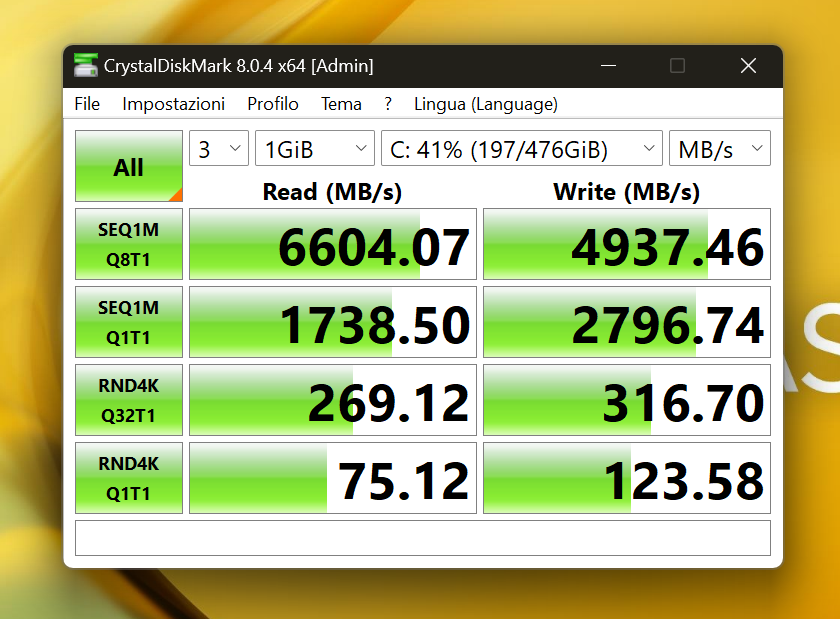The width and height of the screenshot is (840, 619).
Task: Expand the 1GiB test size dropdown
Action: (x=314, y=148)
